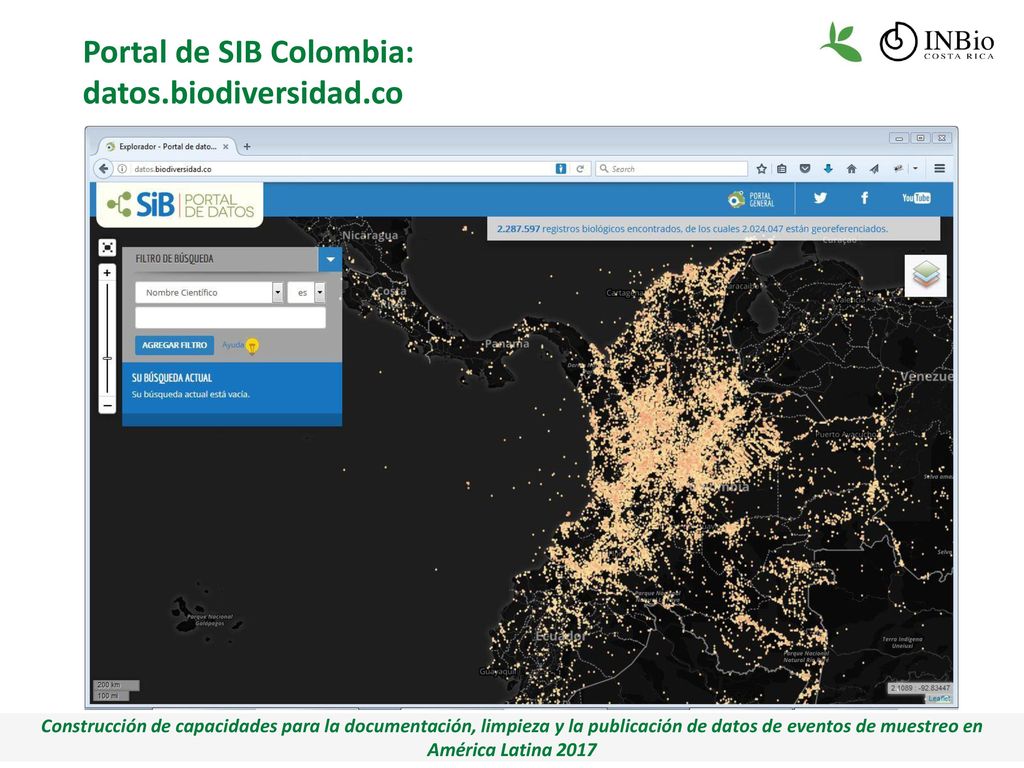The image size is (1024, 768).
Task: Open the Ayuda help link
Action: point(232,345)
